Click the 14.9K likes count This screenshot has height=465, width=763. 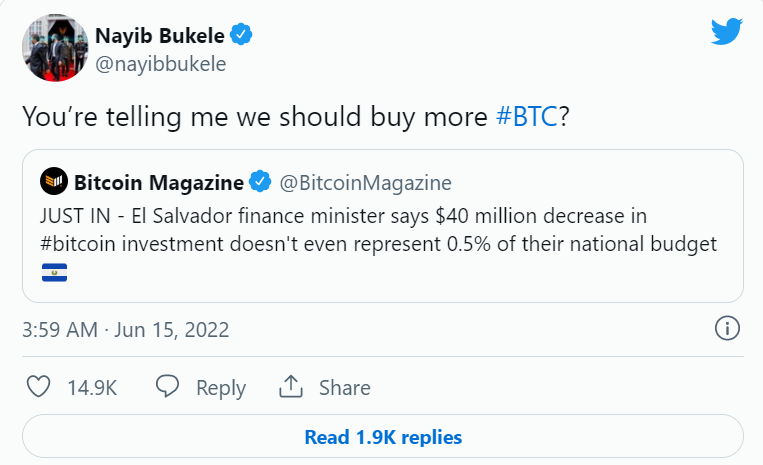click(90, 388)
